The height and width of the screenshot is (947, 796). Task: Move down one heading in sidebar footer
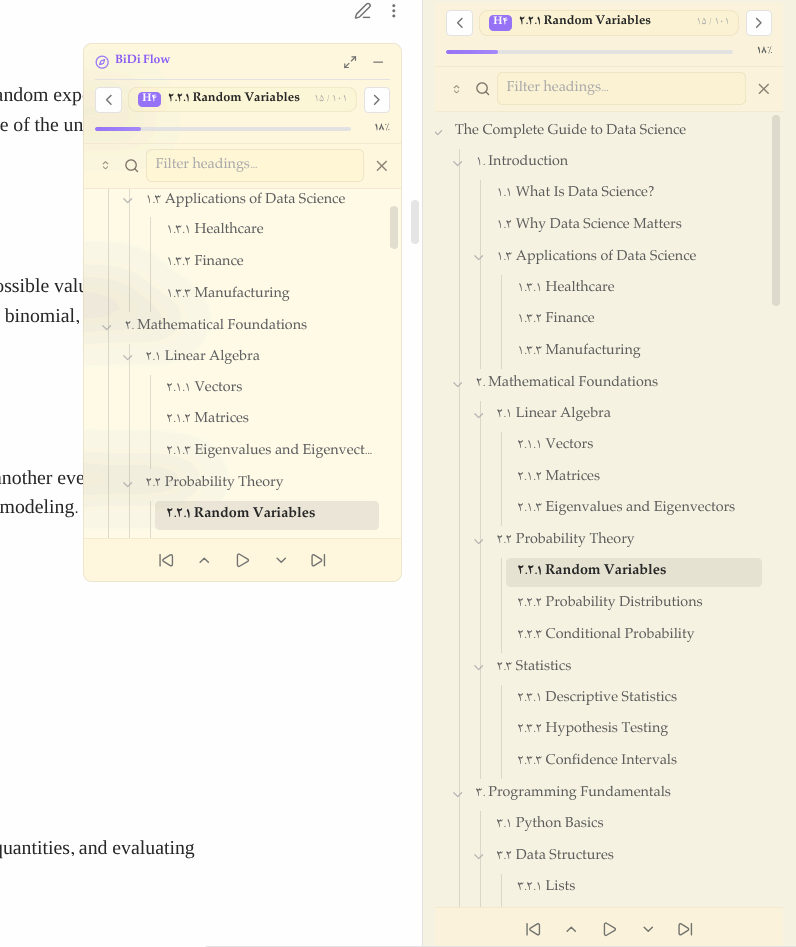click(x=648, y=929)
